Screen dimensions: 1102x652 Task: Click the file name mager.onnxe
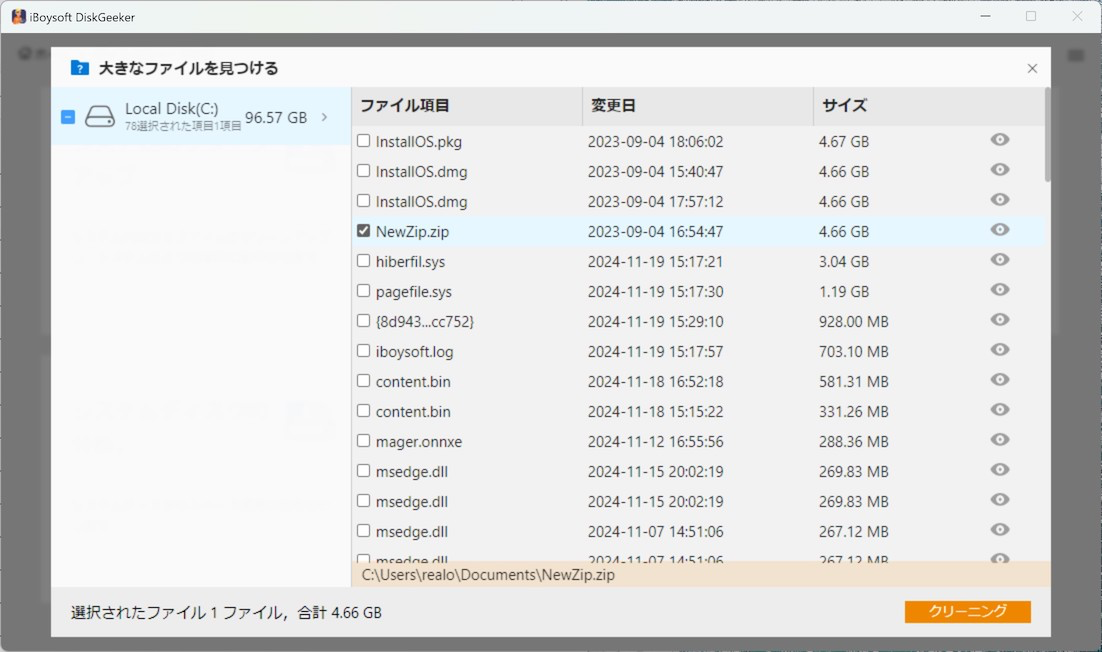tap(418, 442)
